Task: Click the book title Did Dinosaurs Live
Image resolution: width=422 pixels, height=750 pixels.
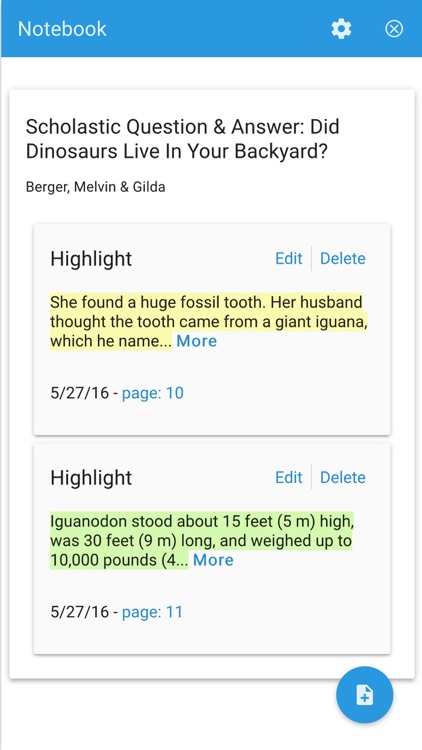Action: pyautogui.click(x=183, y=139)
